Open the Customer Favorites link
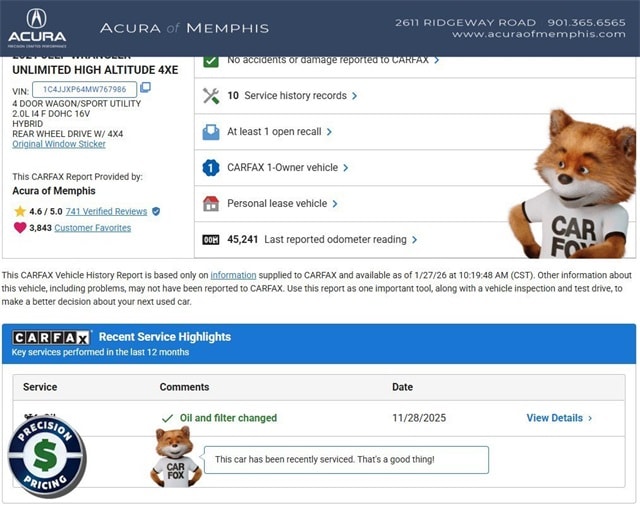The image size is (640, 506). tap(92, 228)
